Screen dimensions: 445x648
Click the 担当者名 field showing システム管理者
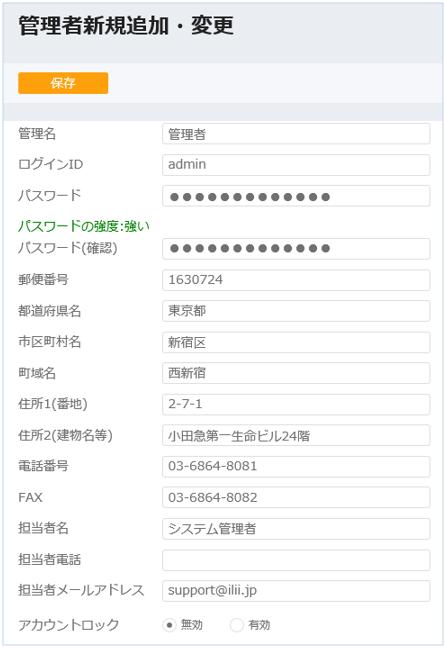pyautogui.click(x=296, y=529)
